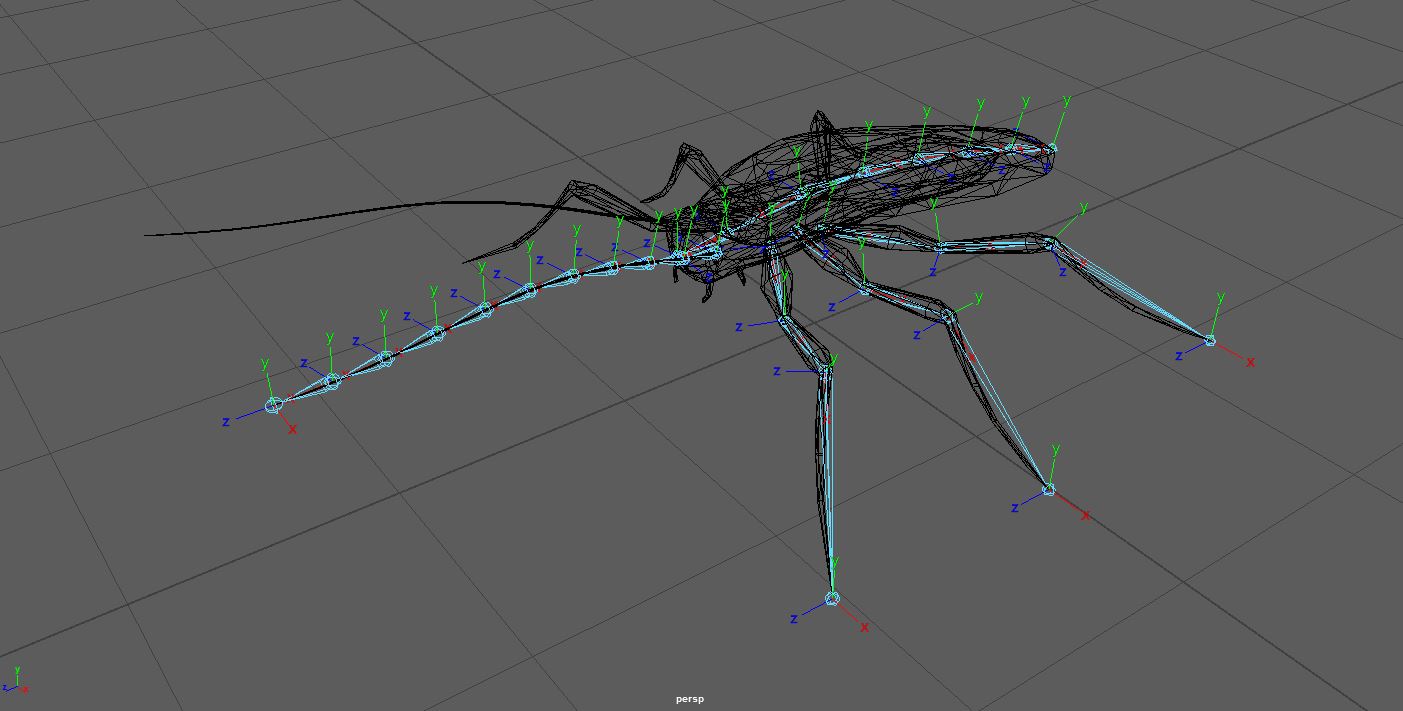Select the second joint from the chain's end
Image resolution: width=1403 pixels, height=711 pixels.
(x=332, y=381)
